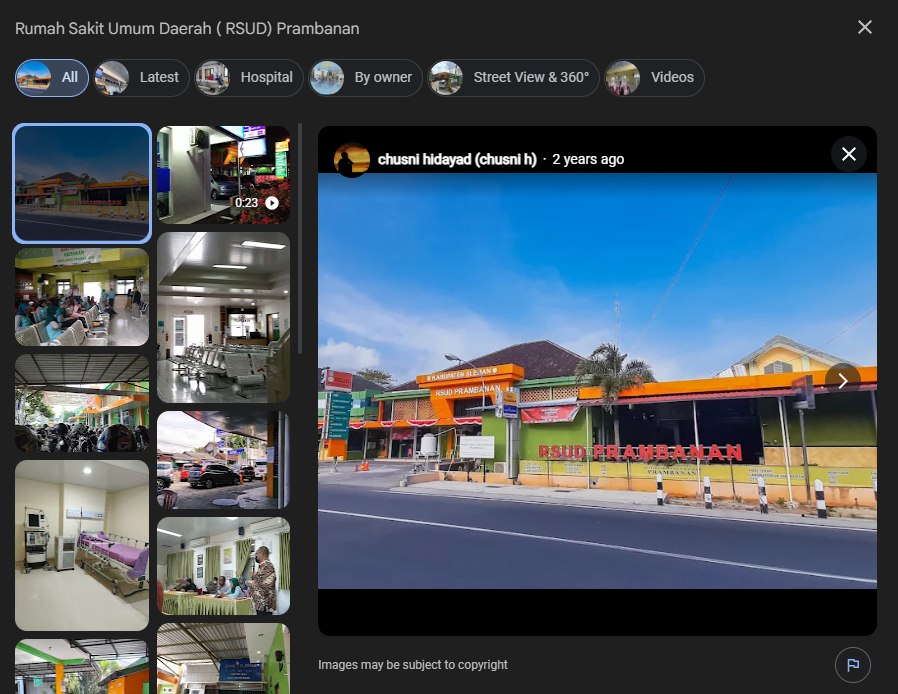This screenshot has height=694, width=898.
Task: Close the photo gallery dialog
Action: point(864,27)
